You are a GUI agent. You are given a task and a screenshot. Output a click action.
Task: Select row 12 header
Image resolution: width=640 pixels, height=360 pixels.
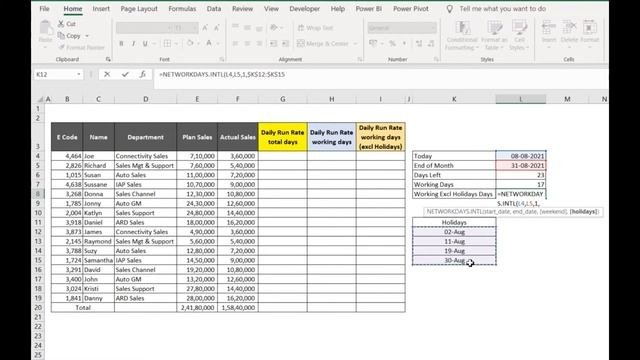(38, 232)
